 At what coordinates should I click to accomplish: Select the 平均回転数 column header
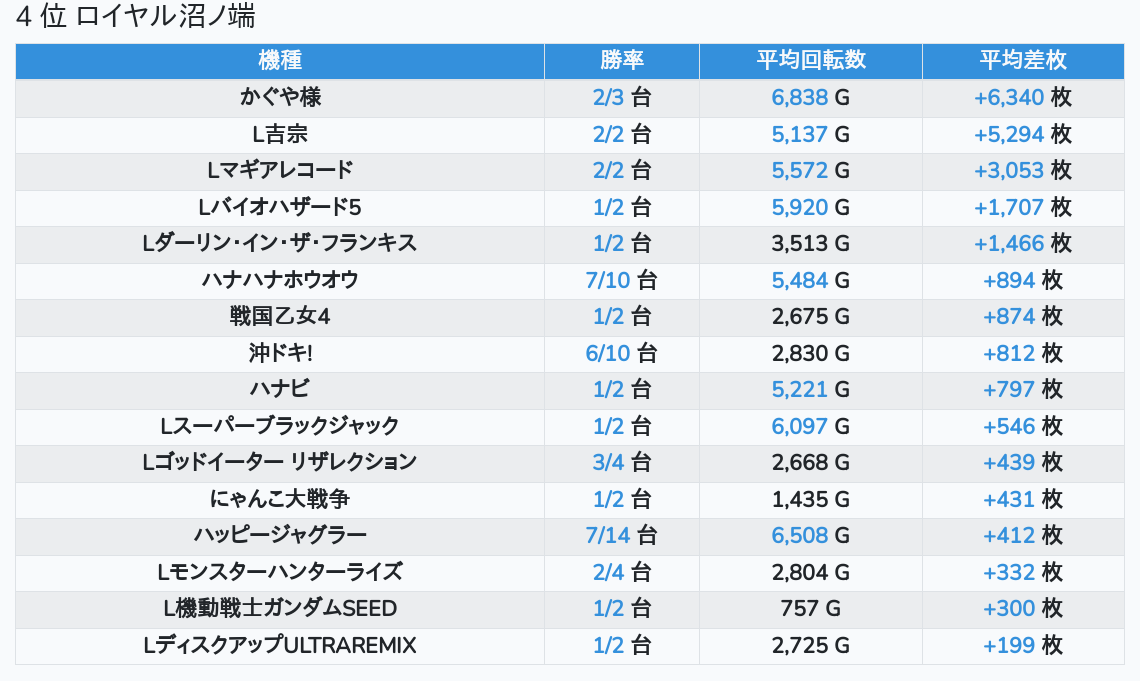811,60
